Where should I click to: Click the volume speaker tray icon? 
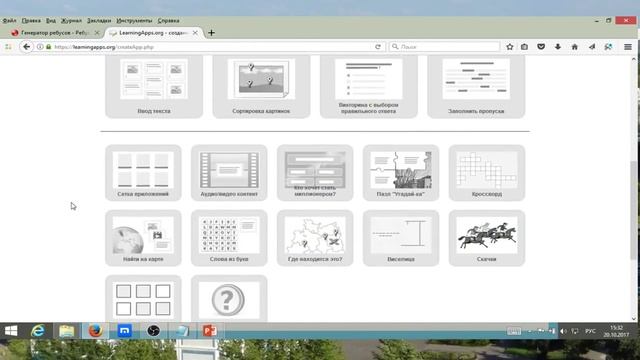[563, 331]
